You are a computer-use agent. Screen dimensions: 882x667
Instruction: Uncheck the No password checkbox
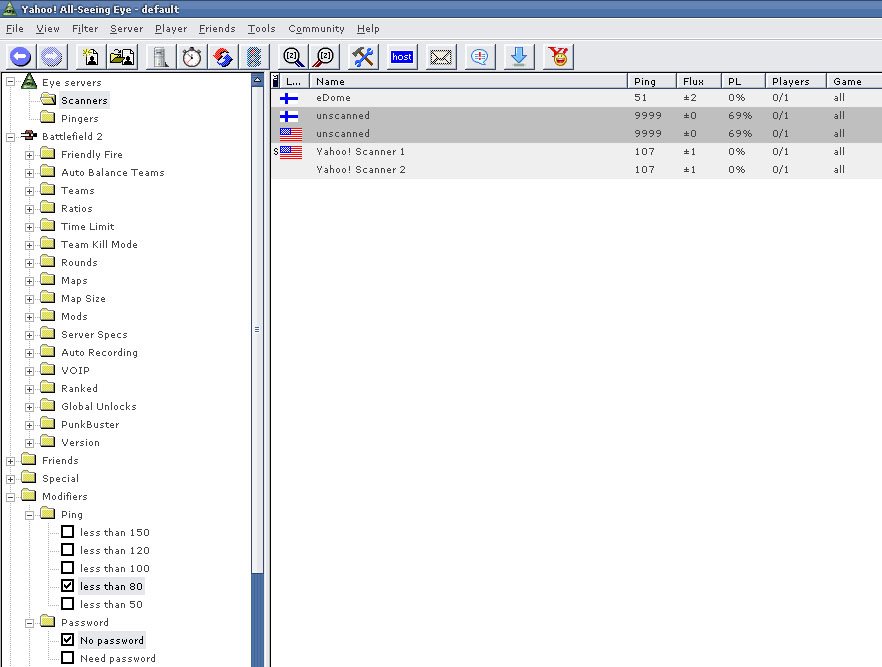tap(68, 639)
